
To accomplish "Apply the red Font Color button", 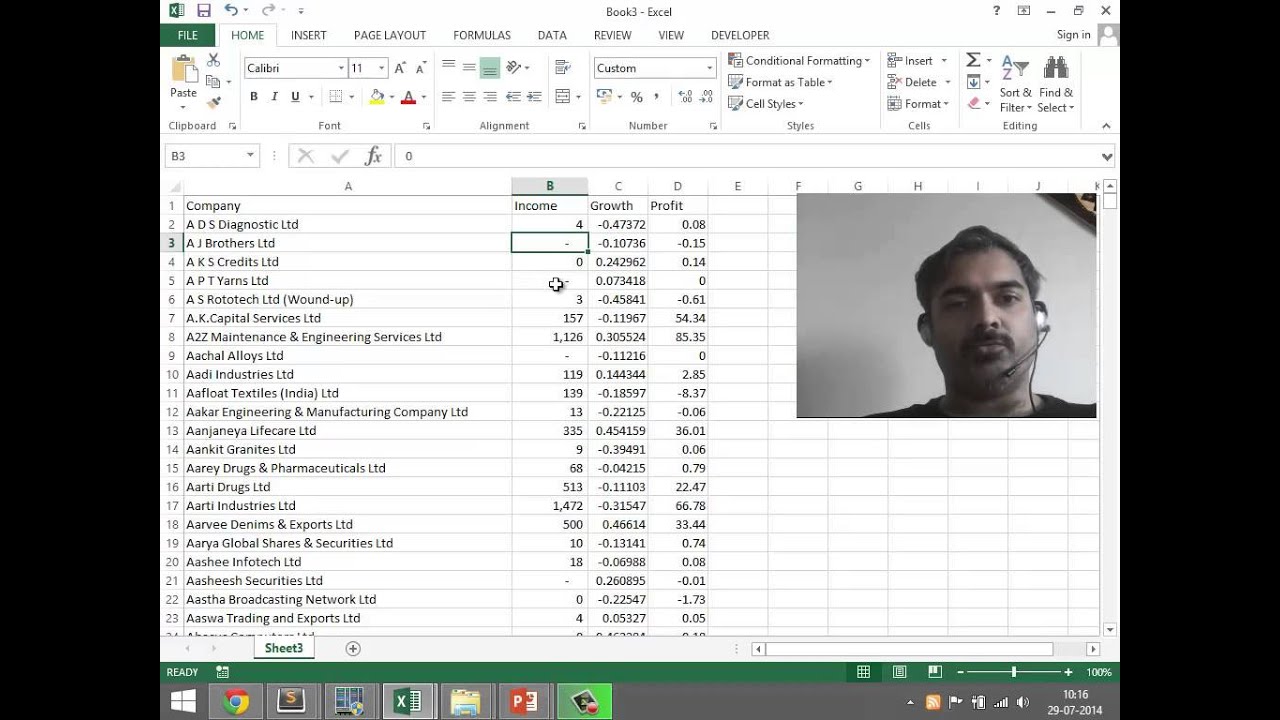I will point(408,97).
